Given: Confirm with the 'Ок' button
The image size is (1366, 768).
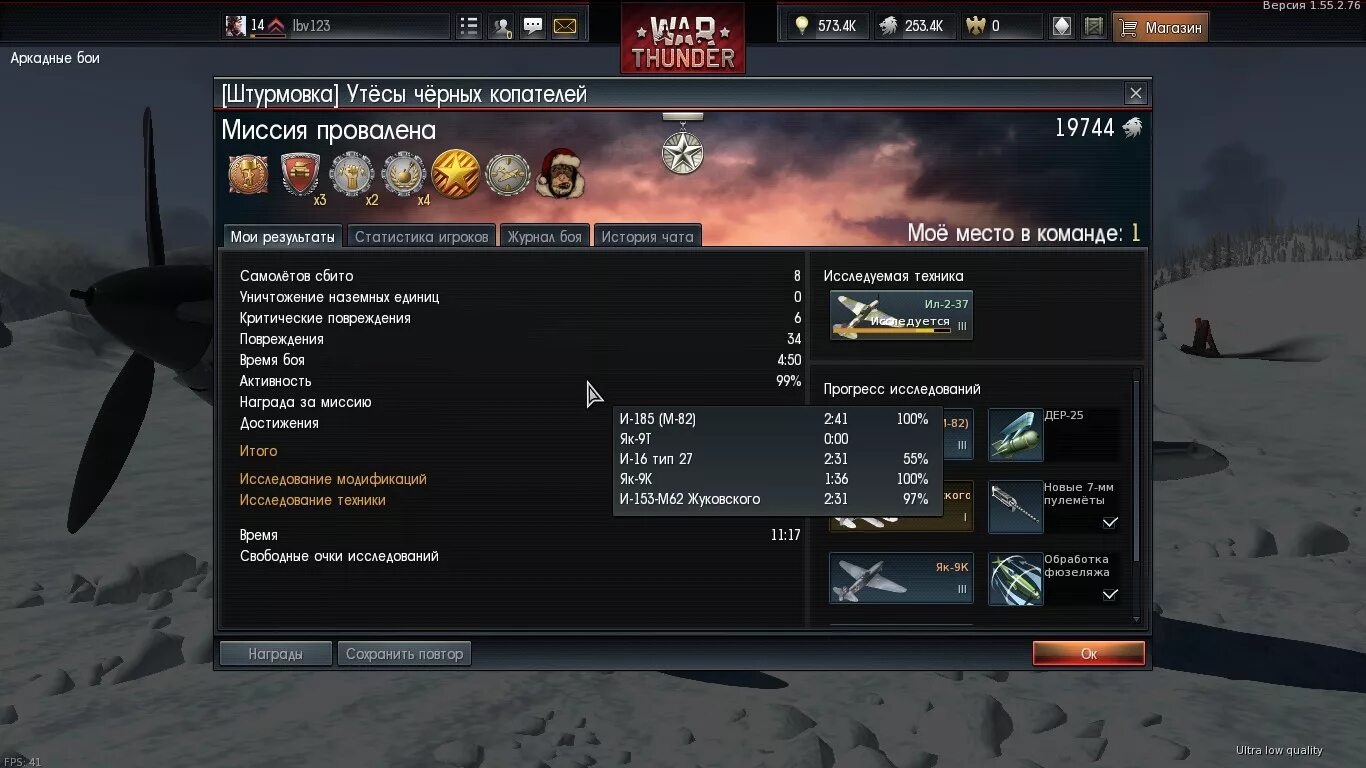Looking at the screenshot, I should [1089, 653].
